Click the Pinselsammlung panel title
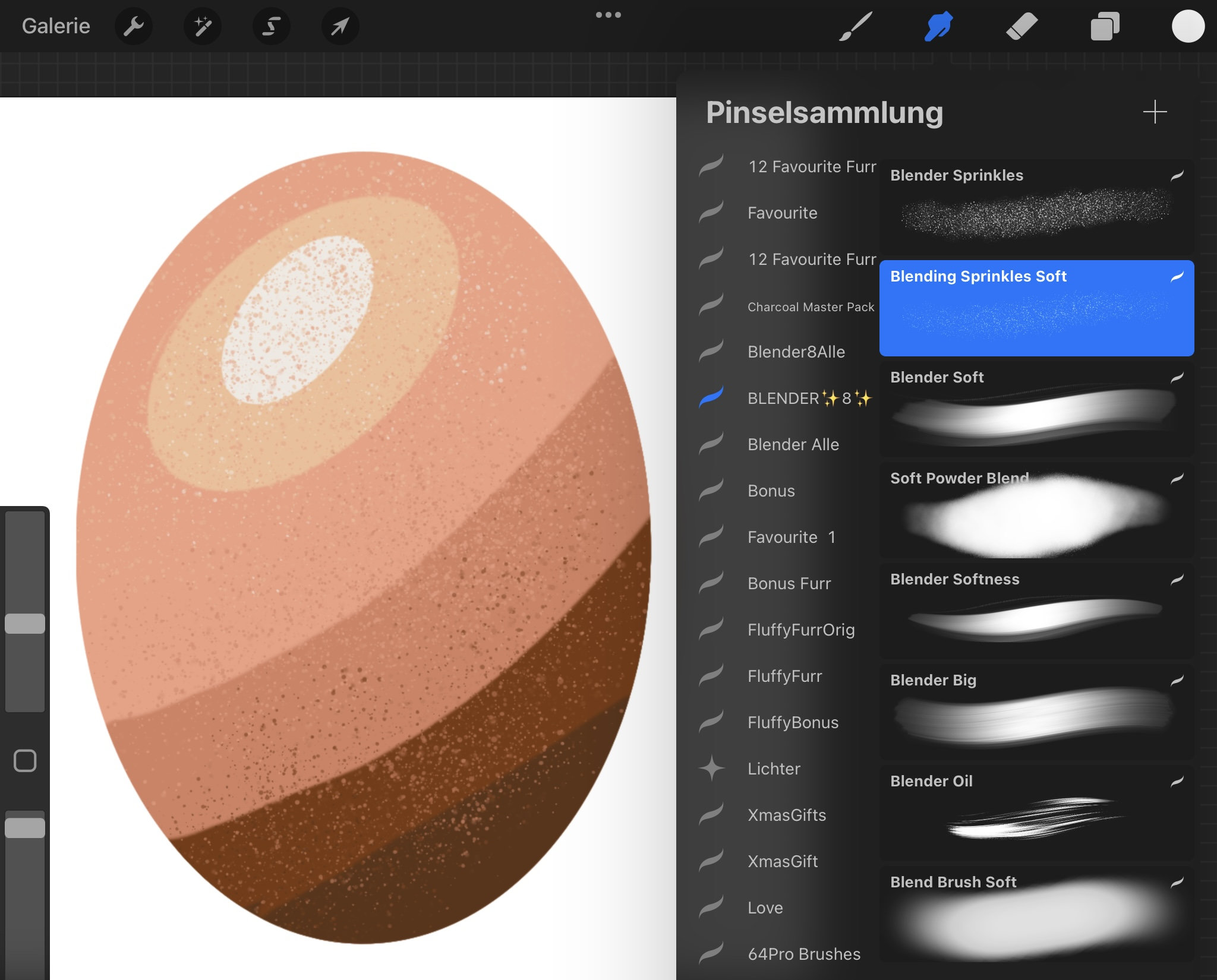This screenshot has height=980, width=1217. coord(824,113)
